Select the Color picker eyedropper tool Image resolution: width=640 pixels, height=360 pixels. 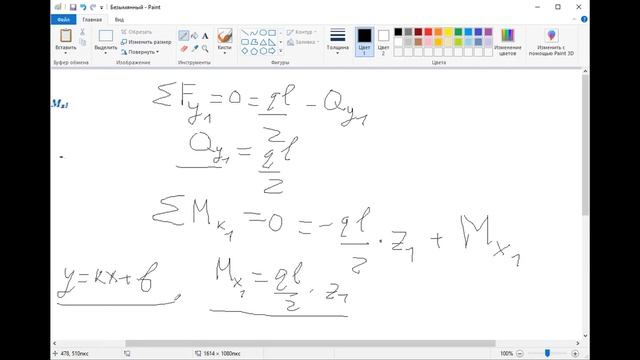[195, 49]
